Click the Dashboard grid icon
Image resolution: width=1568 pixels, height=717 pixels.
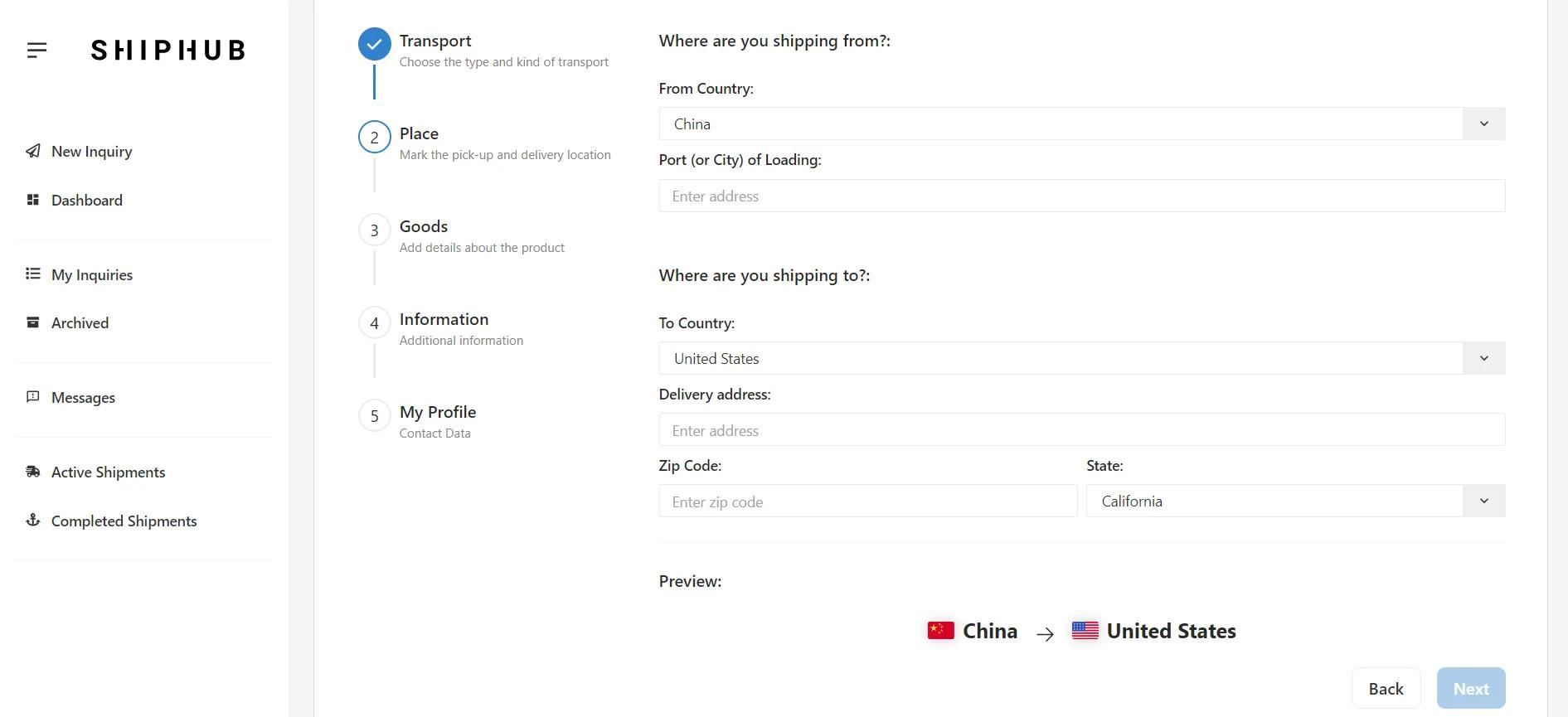click(33, 200)
